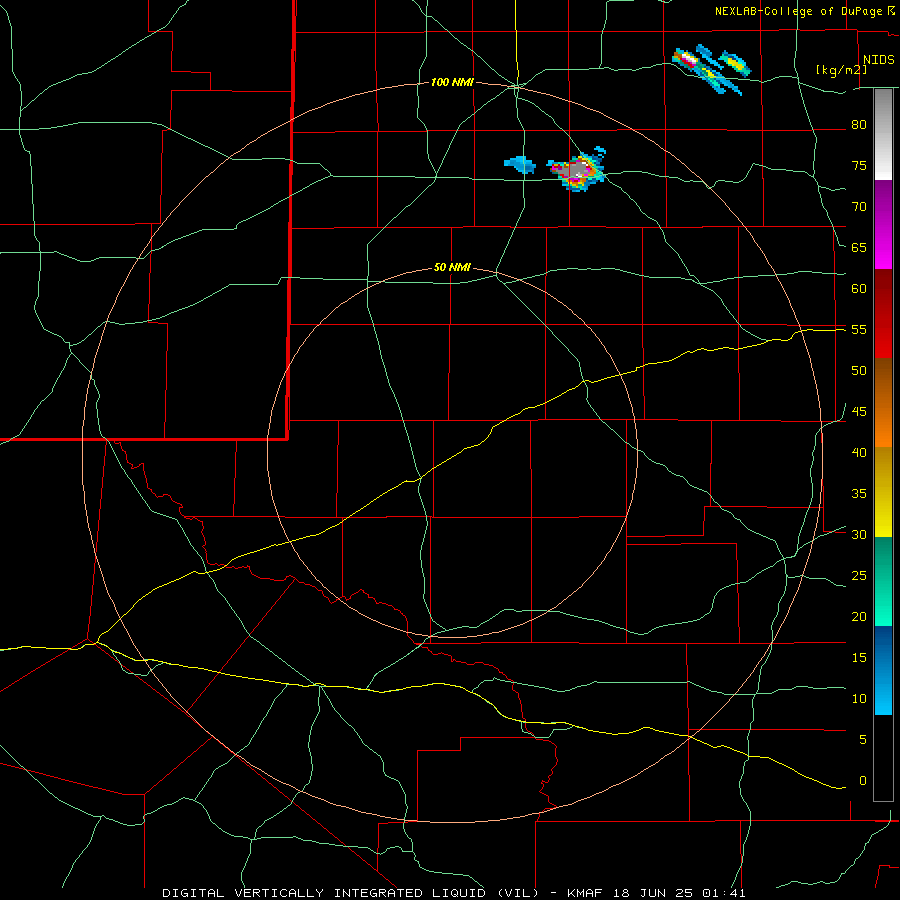This screenshot has width=900, height=900.
Task: Click the 30 value on the color scale
Action: click(859, 534)
